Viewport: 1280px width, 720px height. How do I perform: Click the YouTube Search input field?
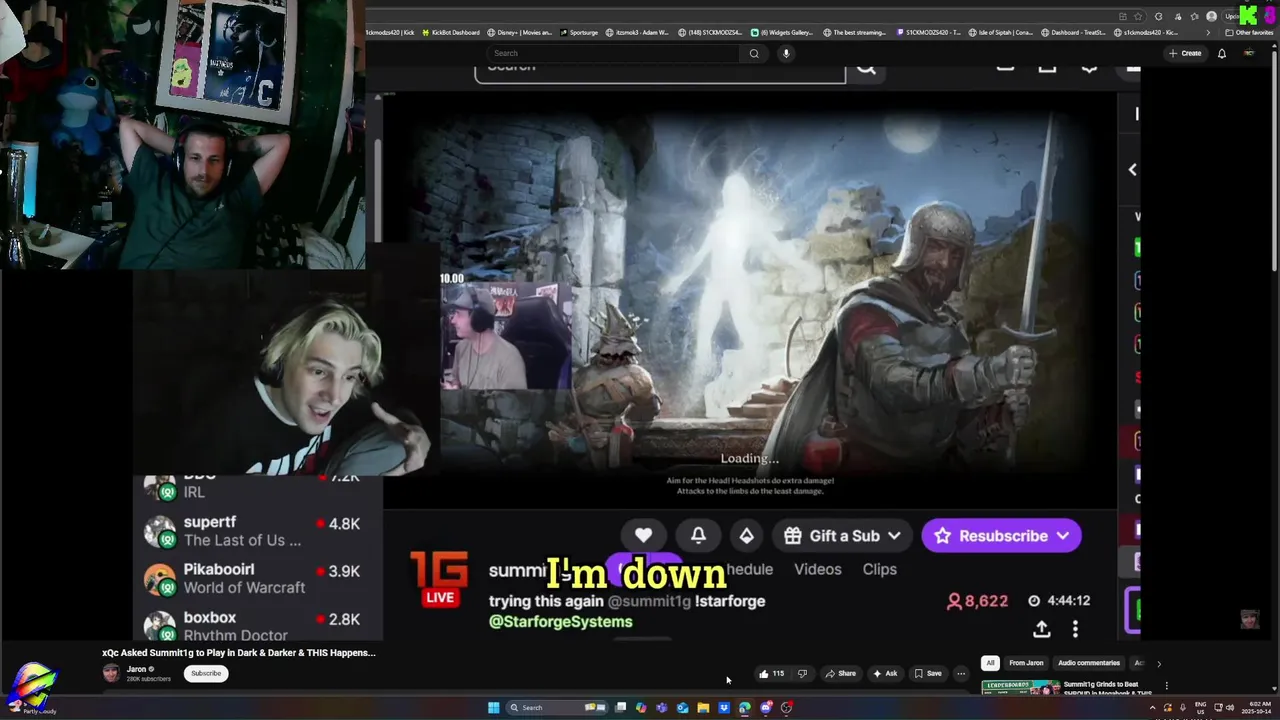(615, 53)
